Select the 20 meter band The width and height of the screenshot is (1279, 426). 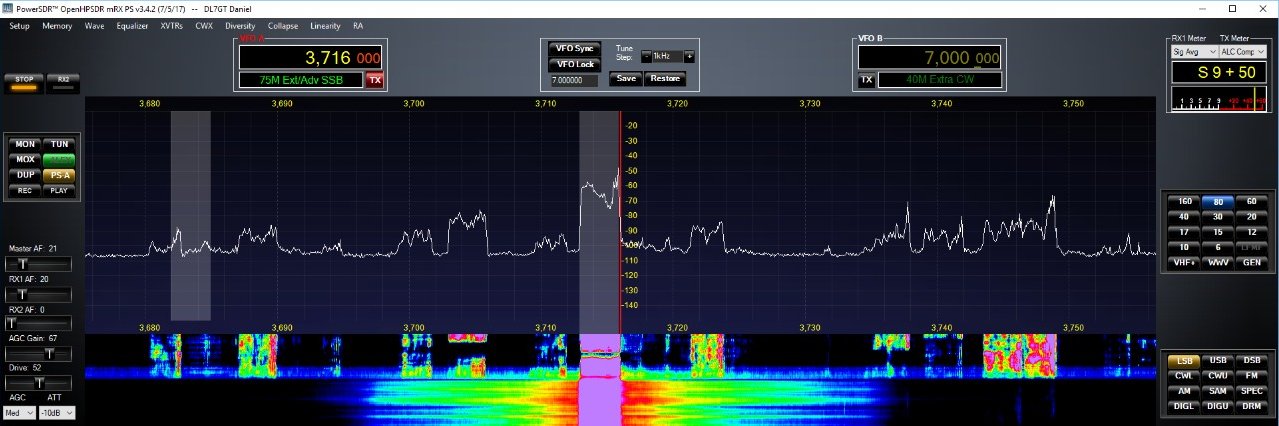point(1251,216)
